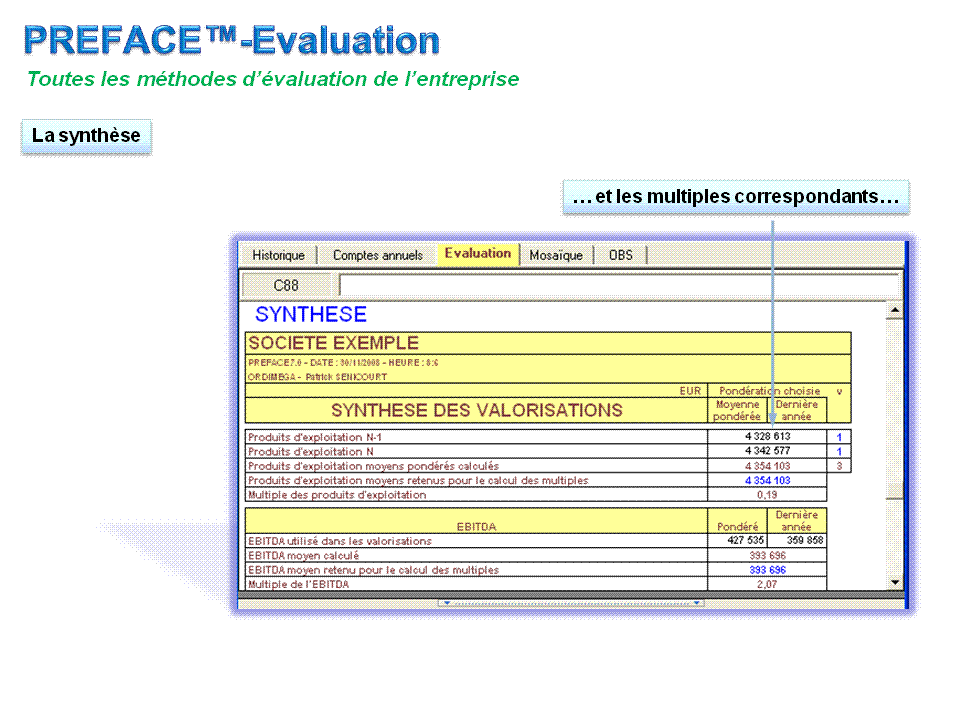Click the La synthèse label button

click(x=86, y=135)
